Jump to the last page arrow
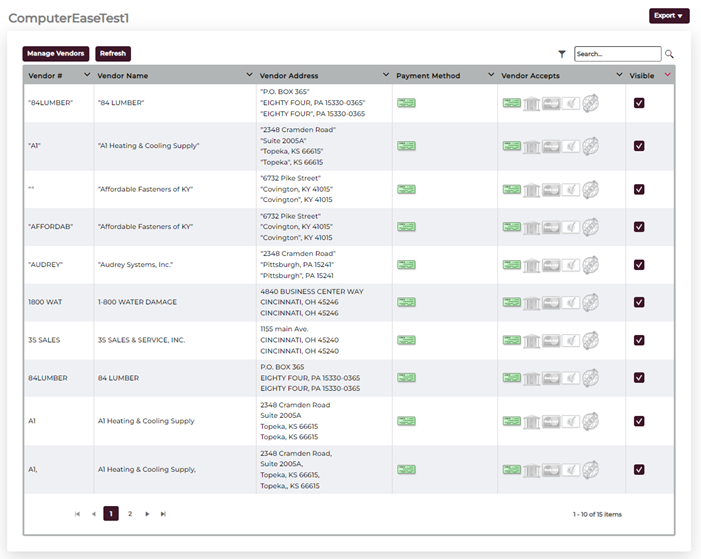The image size is (701, 559). tap(163, 514)
